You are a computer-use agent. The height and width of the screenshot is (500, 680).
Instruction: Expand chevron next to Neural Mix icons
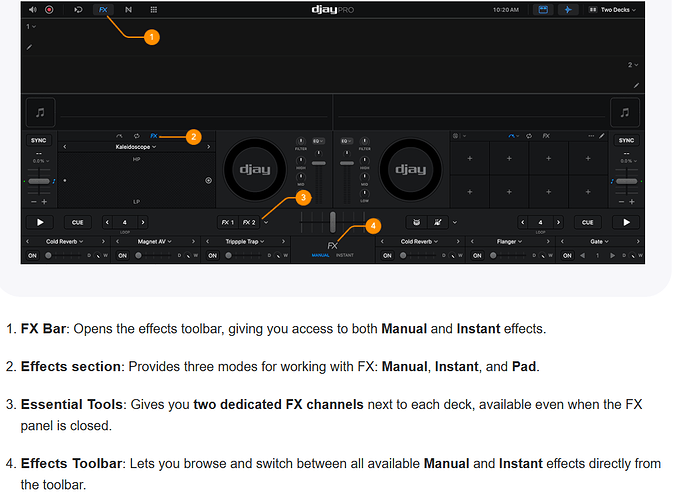(x=455, y=222)
